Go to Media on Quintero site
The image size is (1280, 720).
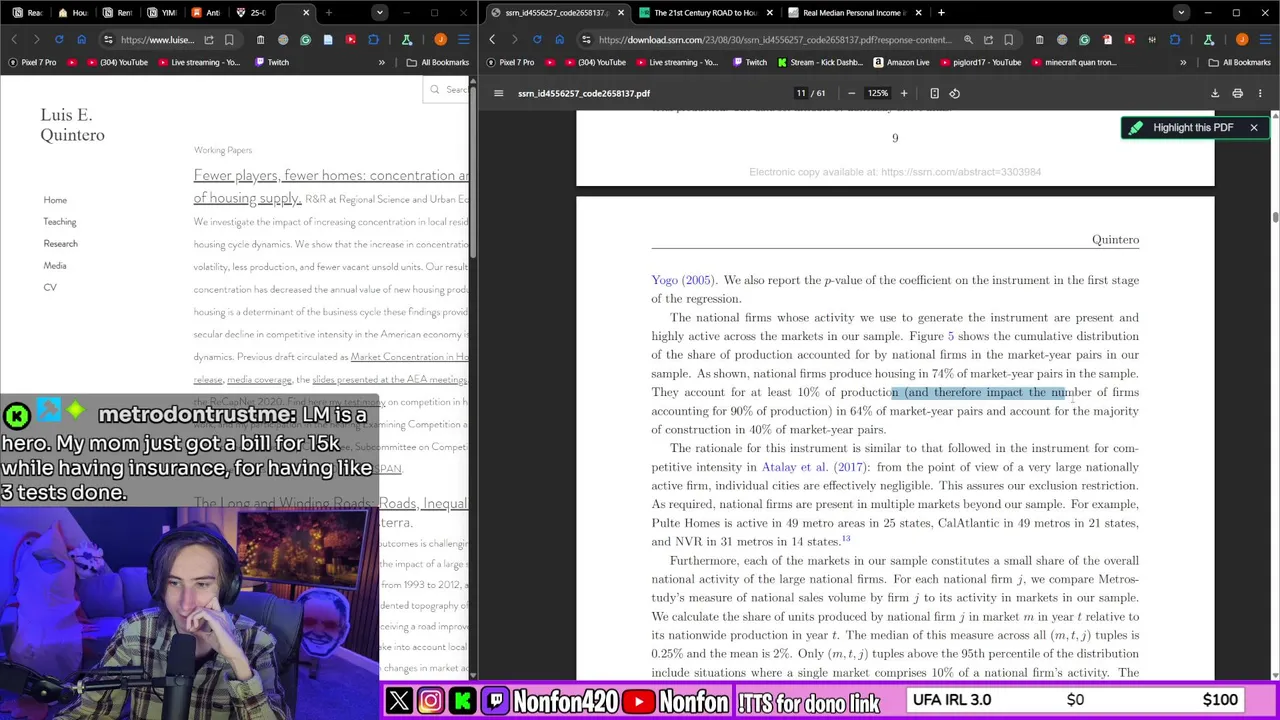click(54, 266)
